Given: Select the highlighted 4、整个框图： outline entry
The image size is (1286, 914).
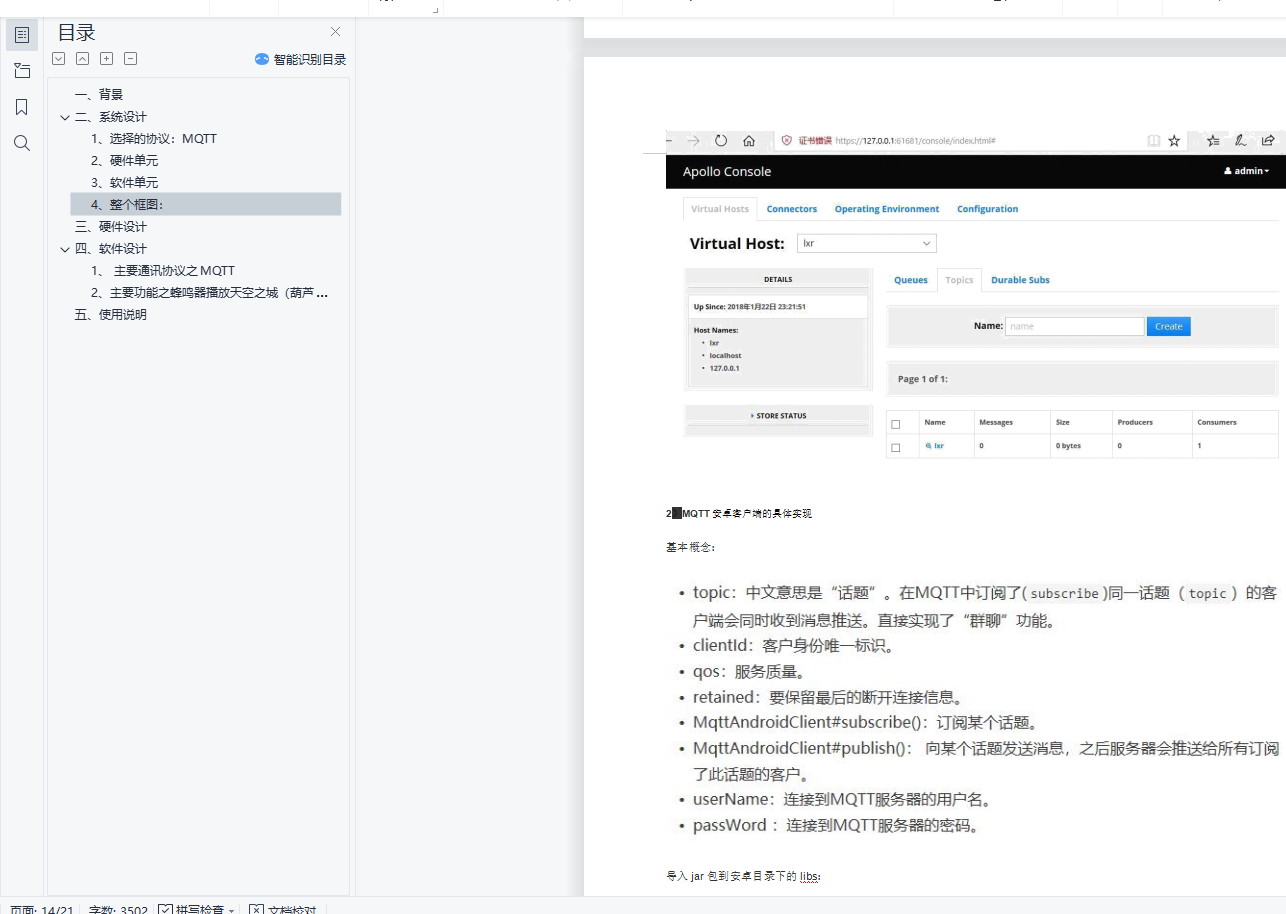Looking at the screenshot, I should (206, 204).
